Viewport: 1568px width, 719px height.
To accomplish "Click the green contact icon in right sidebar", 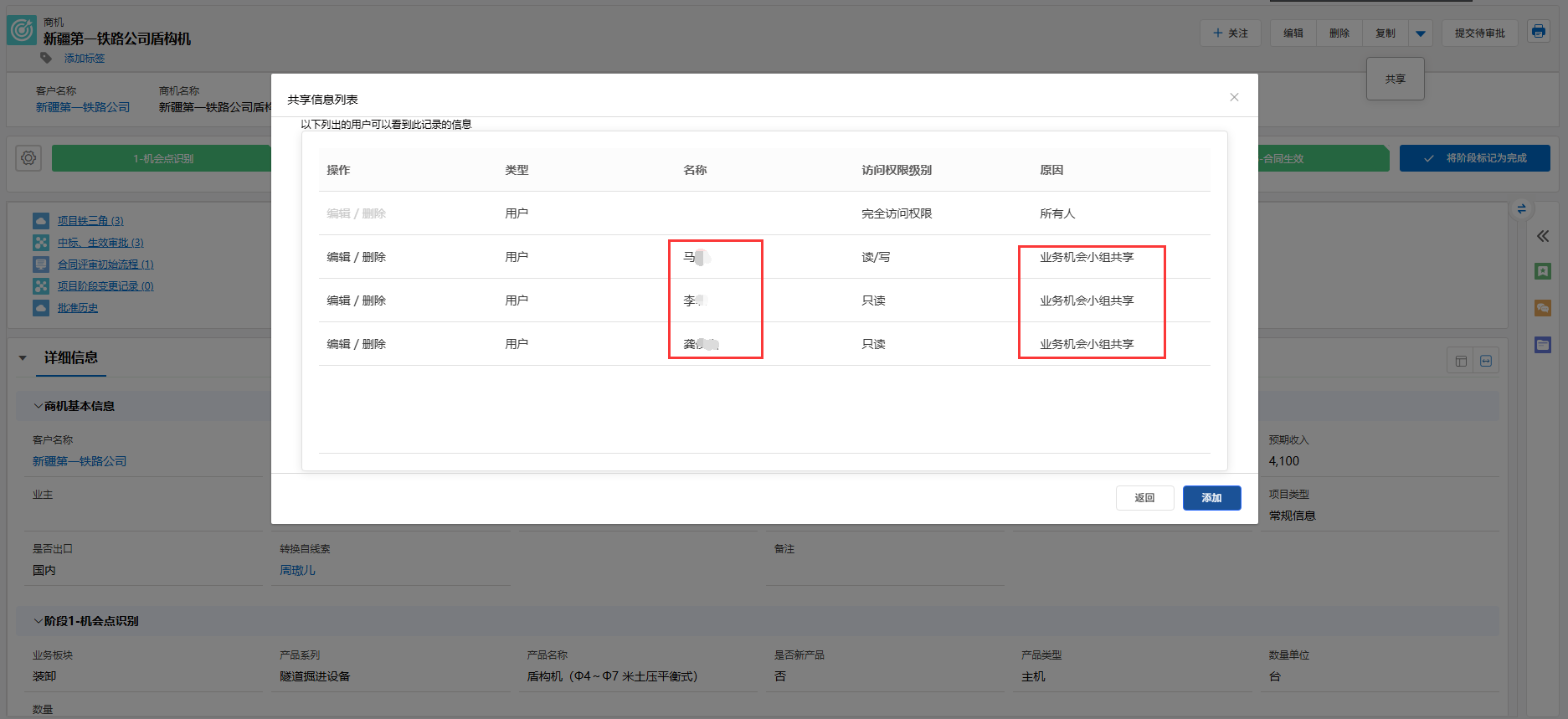I will [1542, 271].
